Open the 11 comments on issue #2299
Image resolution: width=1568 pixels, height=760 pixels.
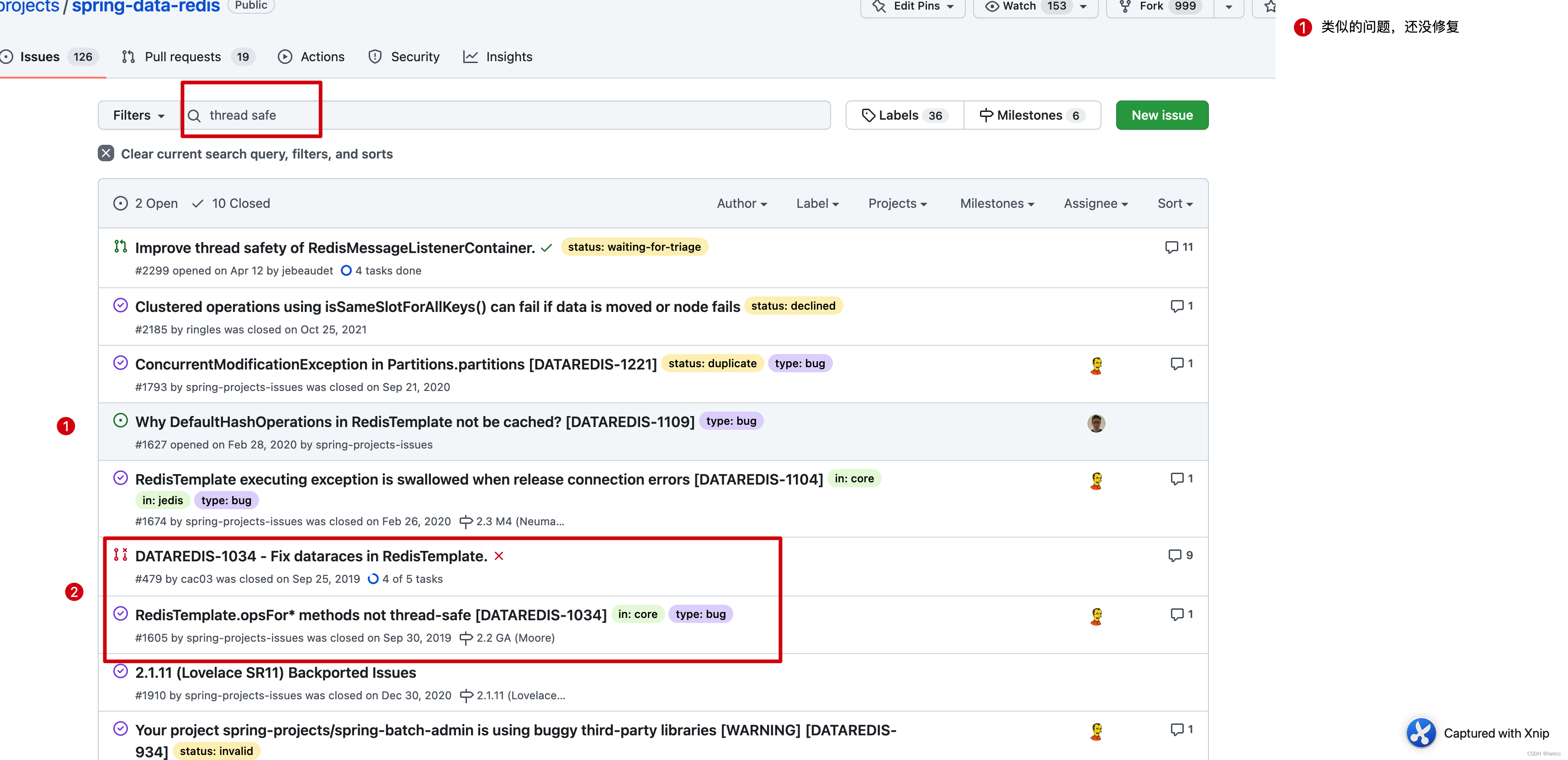coord(1178,247)
